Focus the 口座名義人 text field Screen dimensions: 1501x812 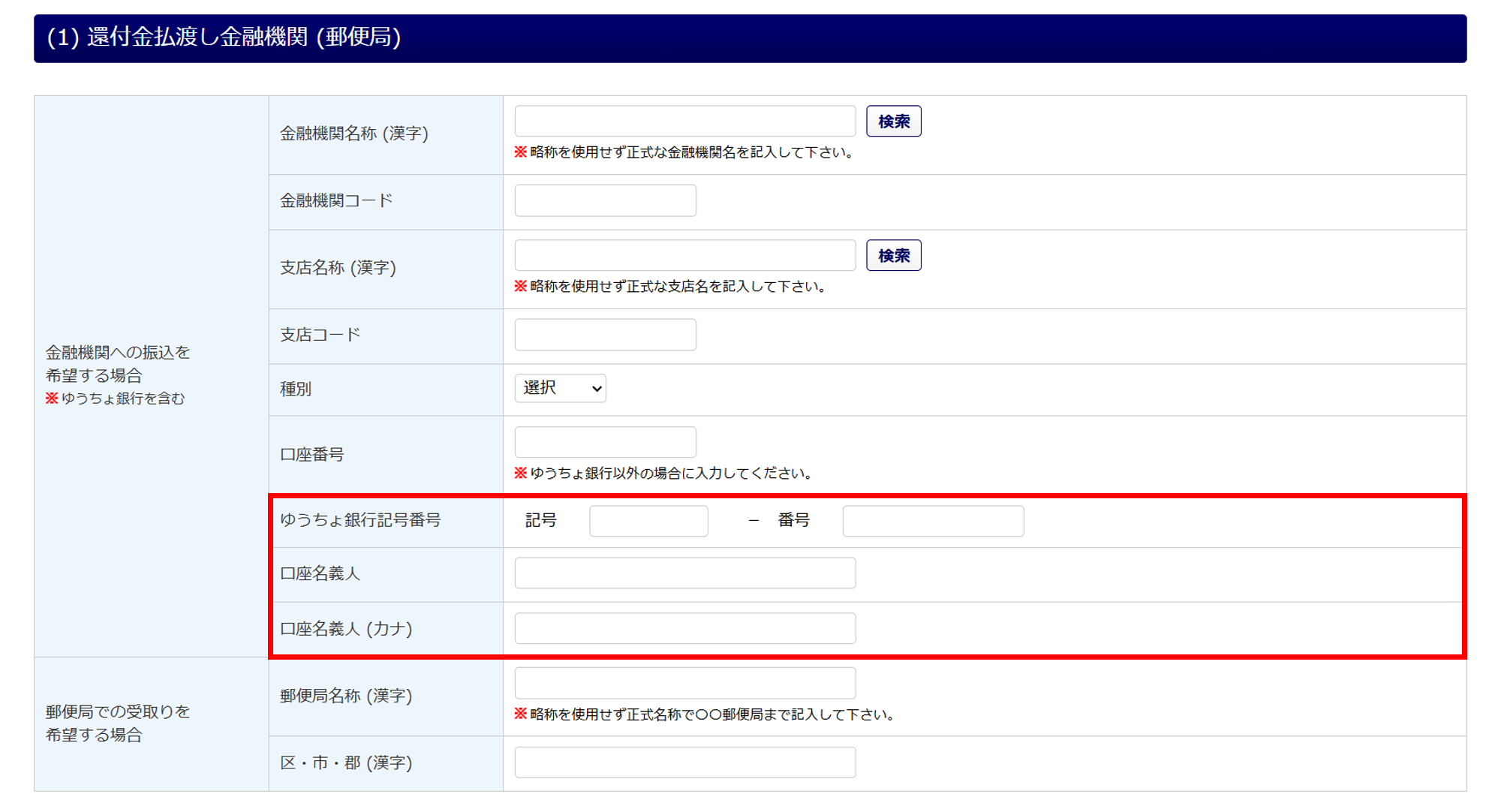point(684,573)
